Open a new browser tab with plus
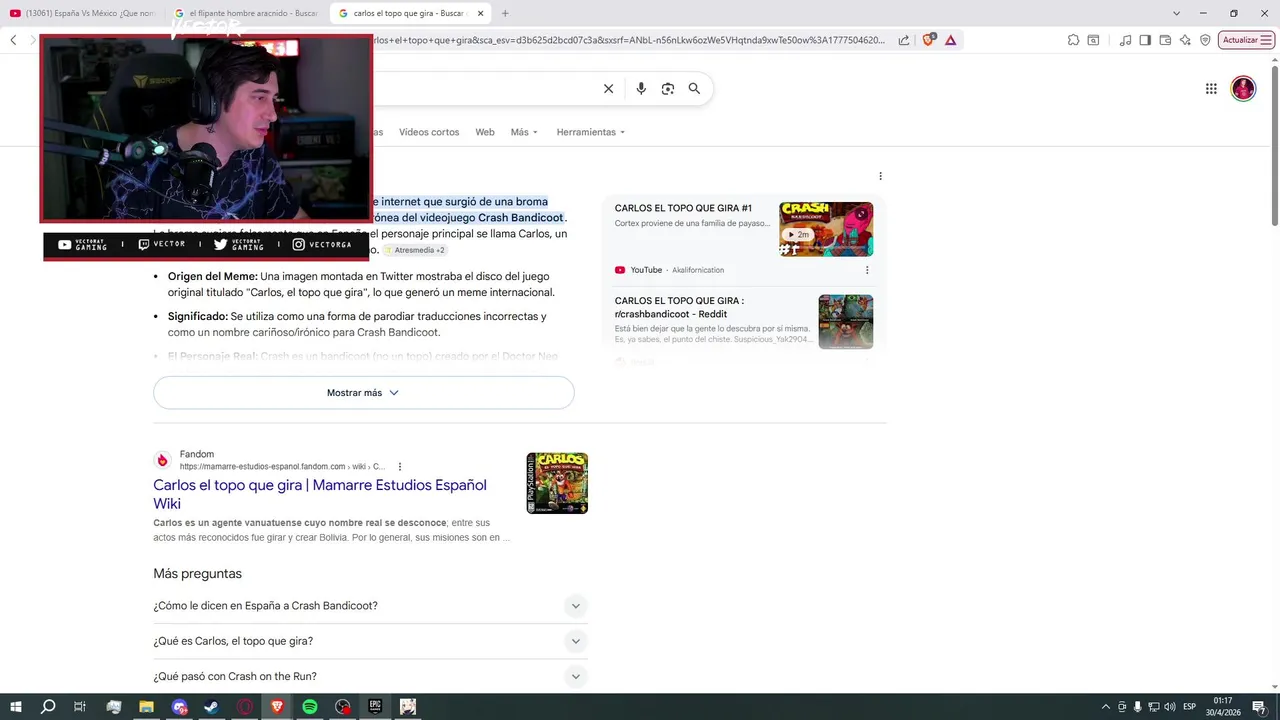The height and width of the screenshot is (720, 1280). 505,13
